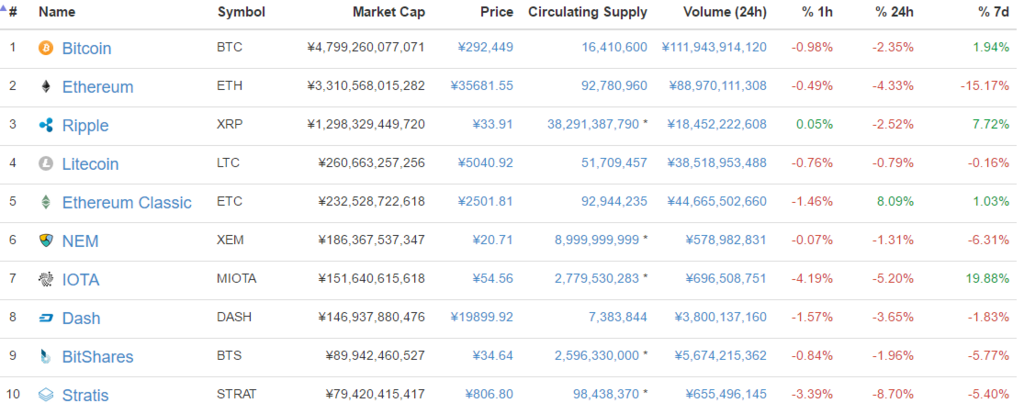Click the NEM shield logo icon

coord(46,240)
